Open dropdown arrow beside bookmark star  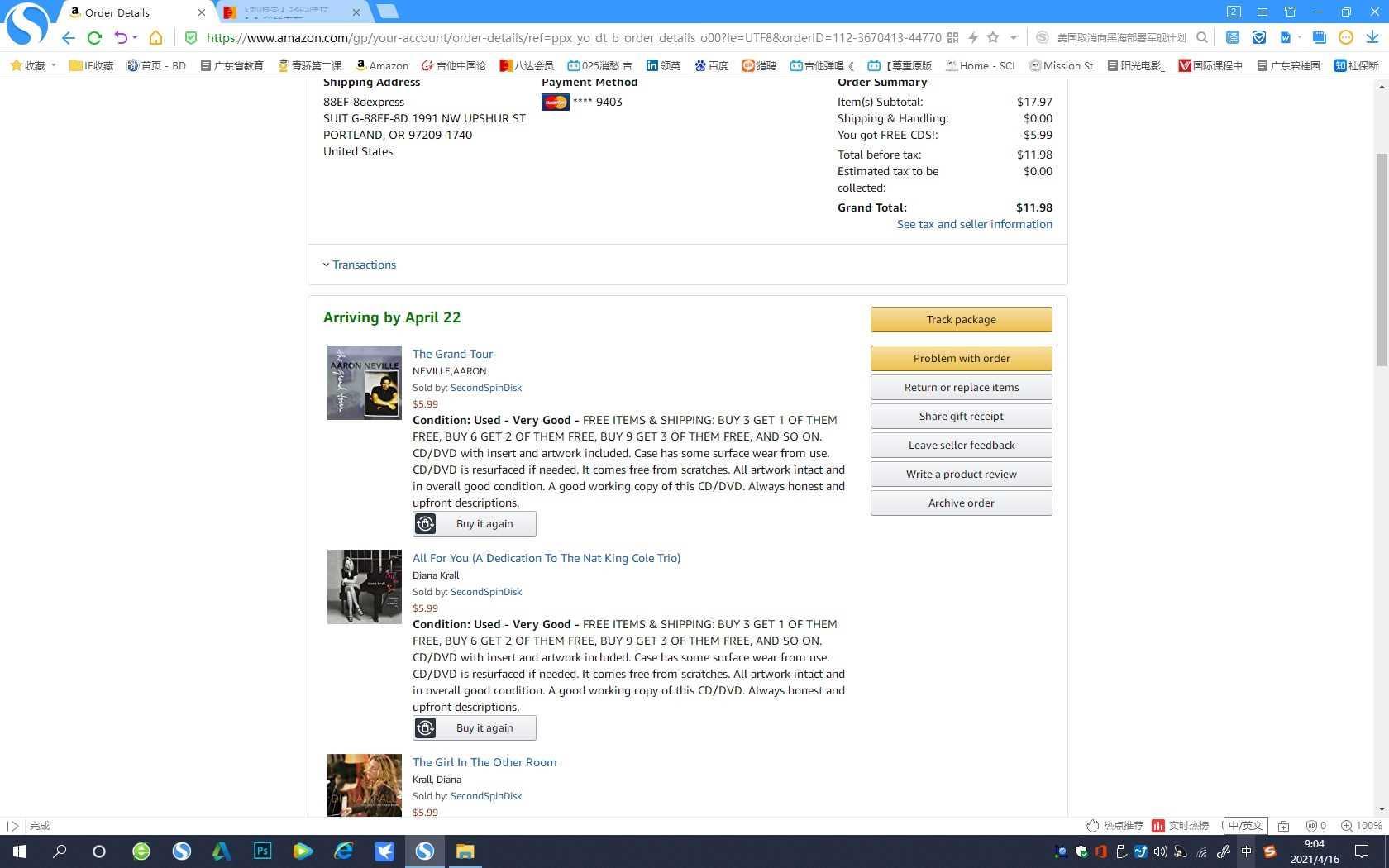point(1013,38)
